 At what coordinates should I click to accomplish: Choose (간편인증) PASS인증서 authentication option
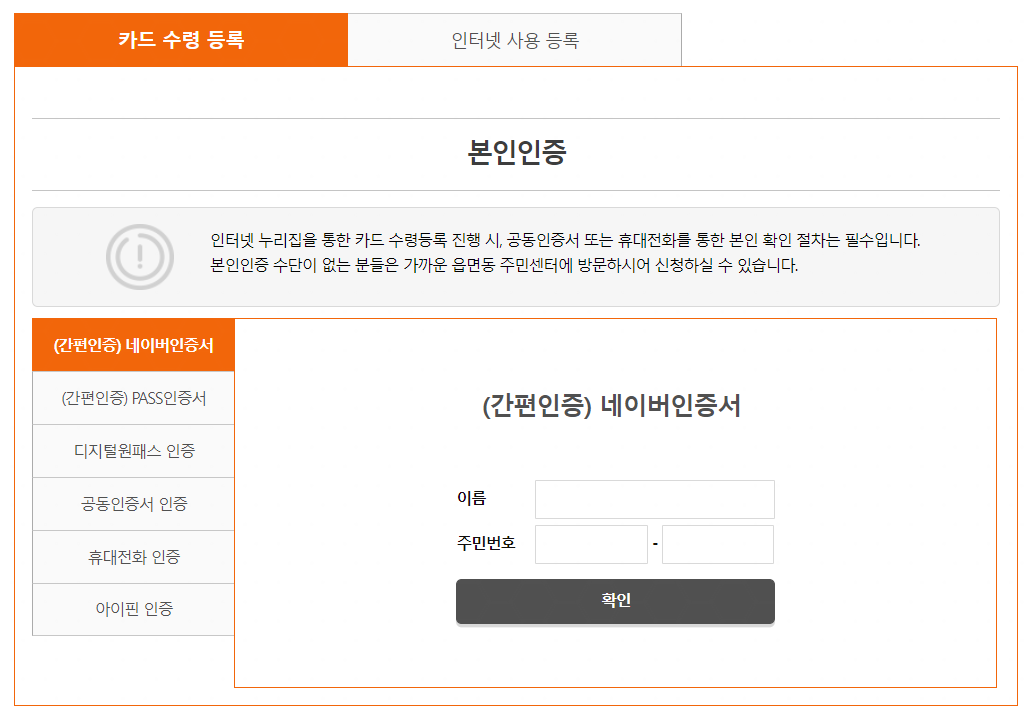click(x=133, y=398)
